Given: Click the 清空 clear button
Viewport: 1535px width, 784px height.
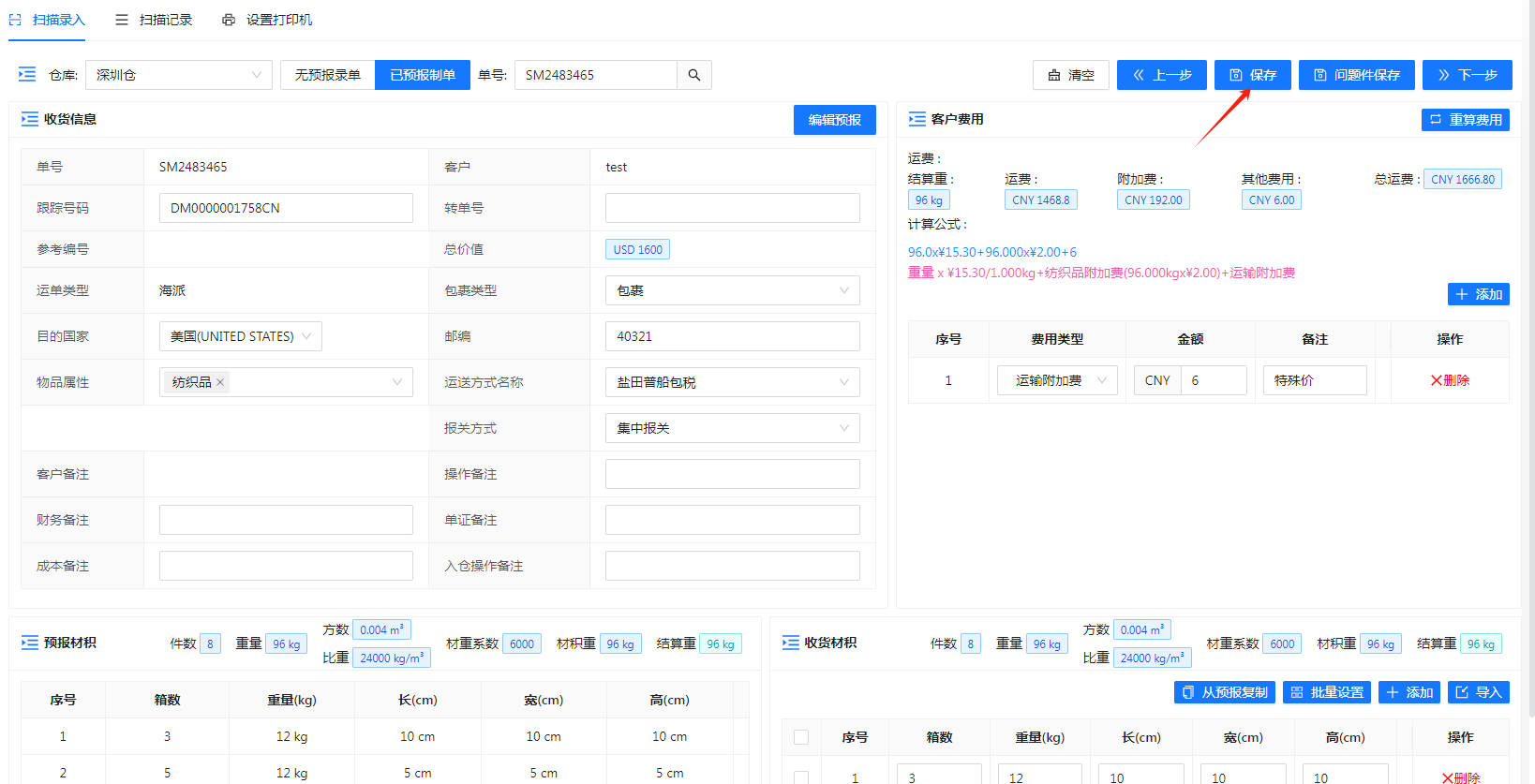Looking at the screenshot, I should point(1070,75).
